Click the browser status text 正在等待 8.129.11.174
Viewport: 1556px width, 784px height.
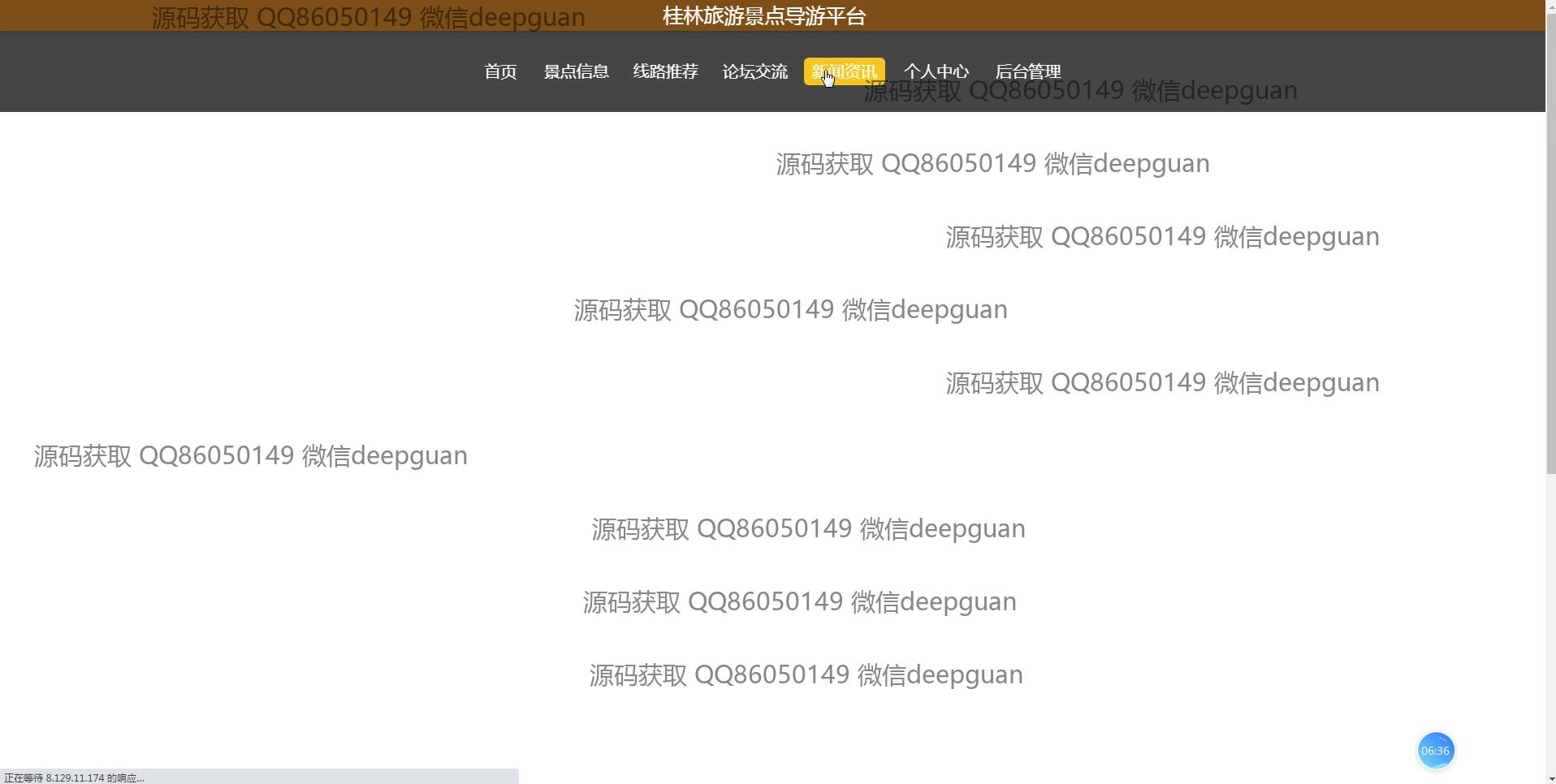click(x=74, y=778)
